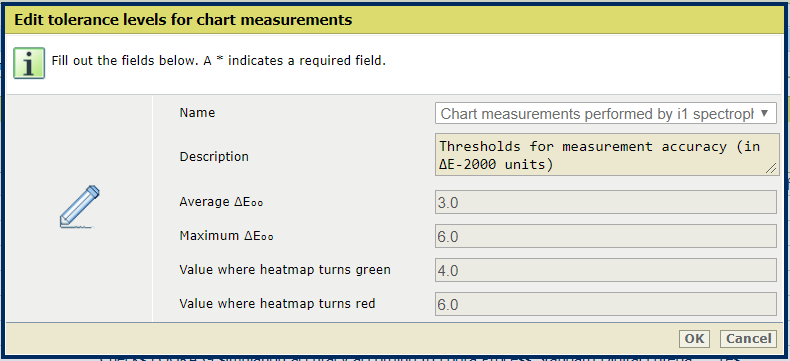Select the heatmap turns red value field

pos(606,304)
